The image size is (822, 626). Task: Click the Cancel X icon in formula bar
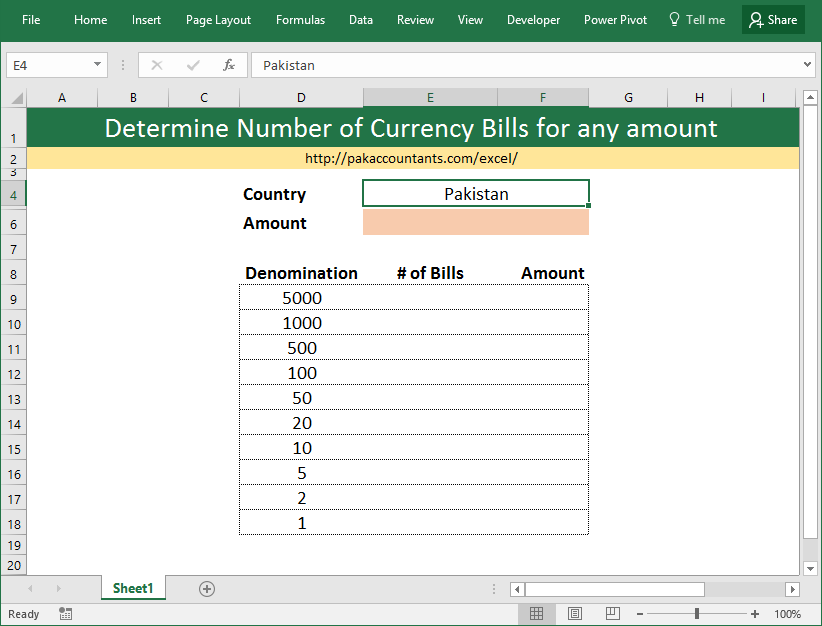(157, 65)
